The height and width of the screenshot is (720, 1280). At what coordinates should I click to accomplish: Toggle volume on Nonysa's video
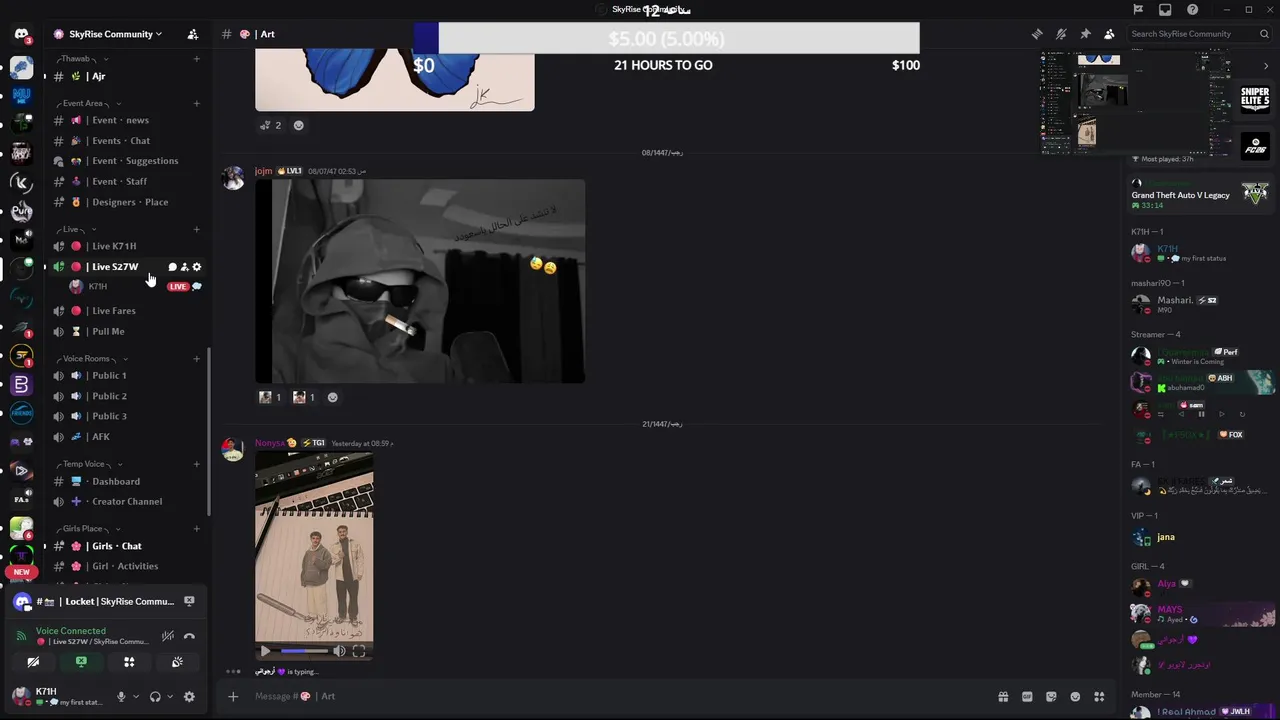[339, 651]
